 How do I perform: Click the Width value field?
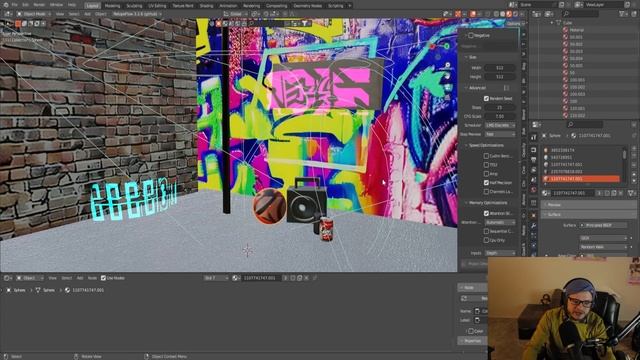tap(500, 68)
